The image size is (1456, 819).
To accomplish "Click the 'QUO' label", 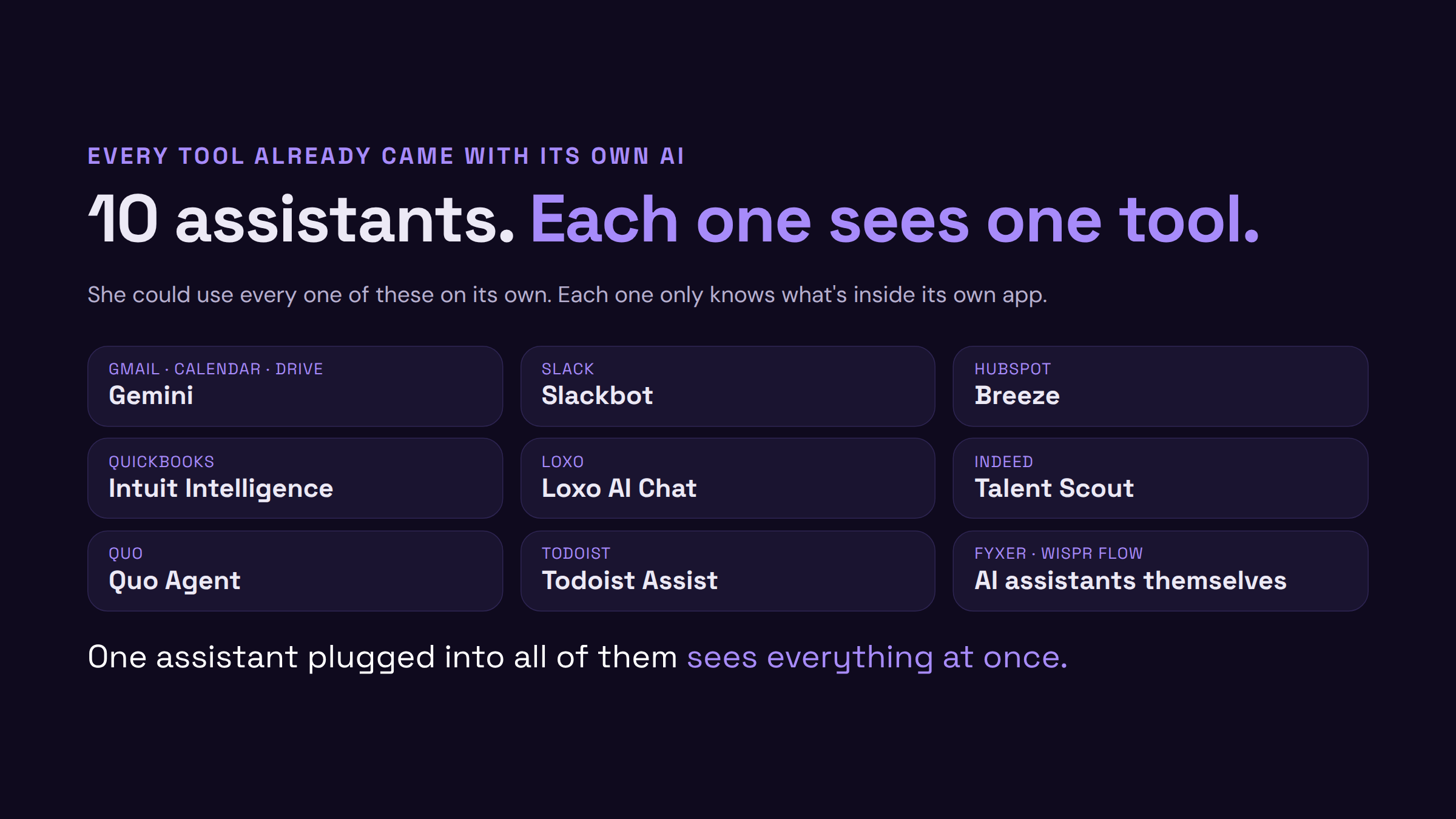I will pyautogui.click(x=126, y=553).
